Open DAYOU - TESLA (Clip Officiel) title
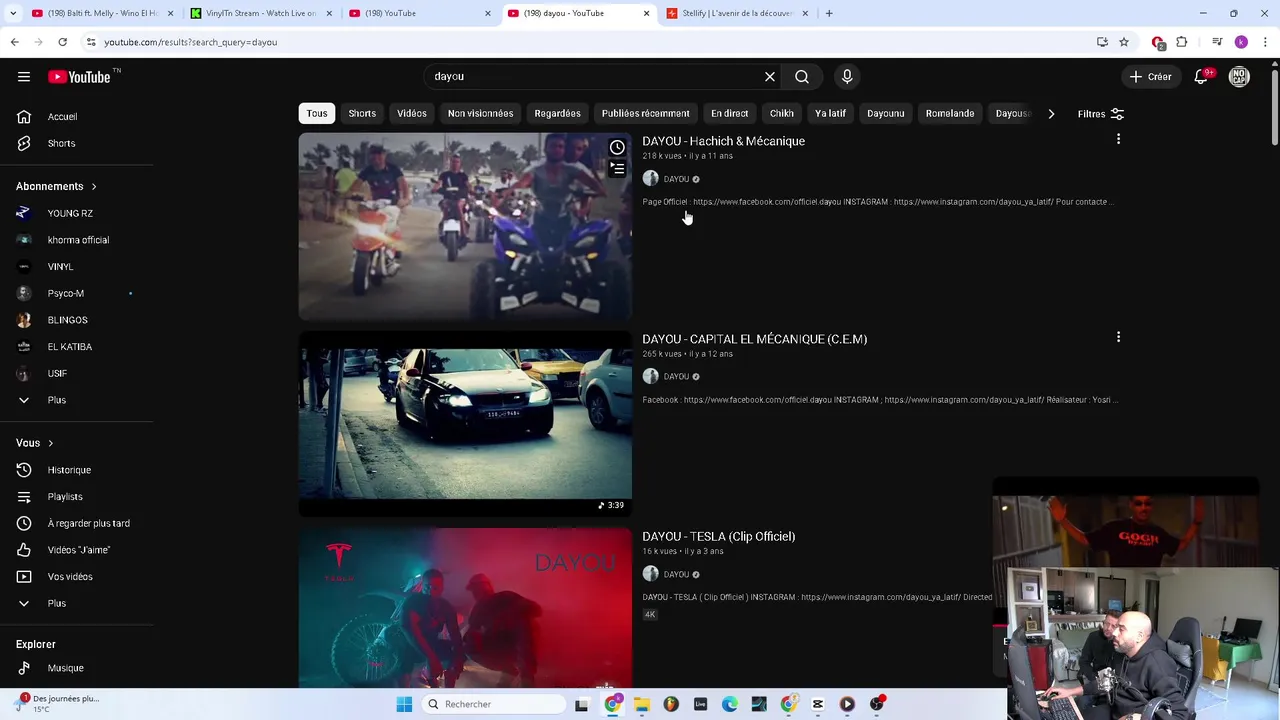The width and height of the screenshot is (1280, 720). coord(718,537)
